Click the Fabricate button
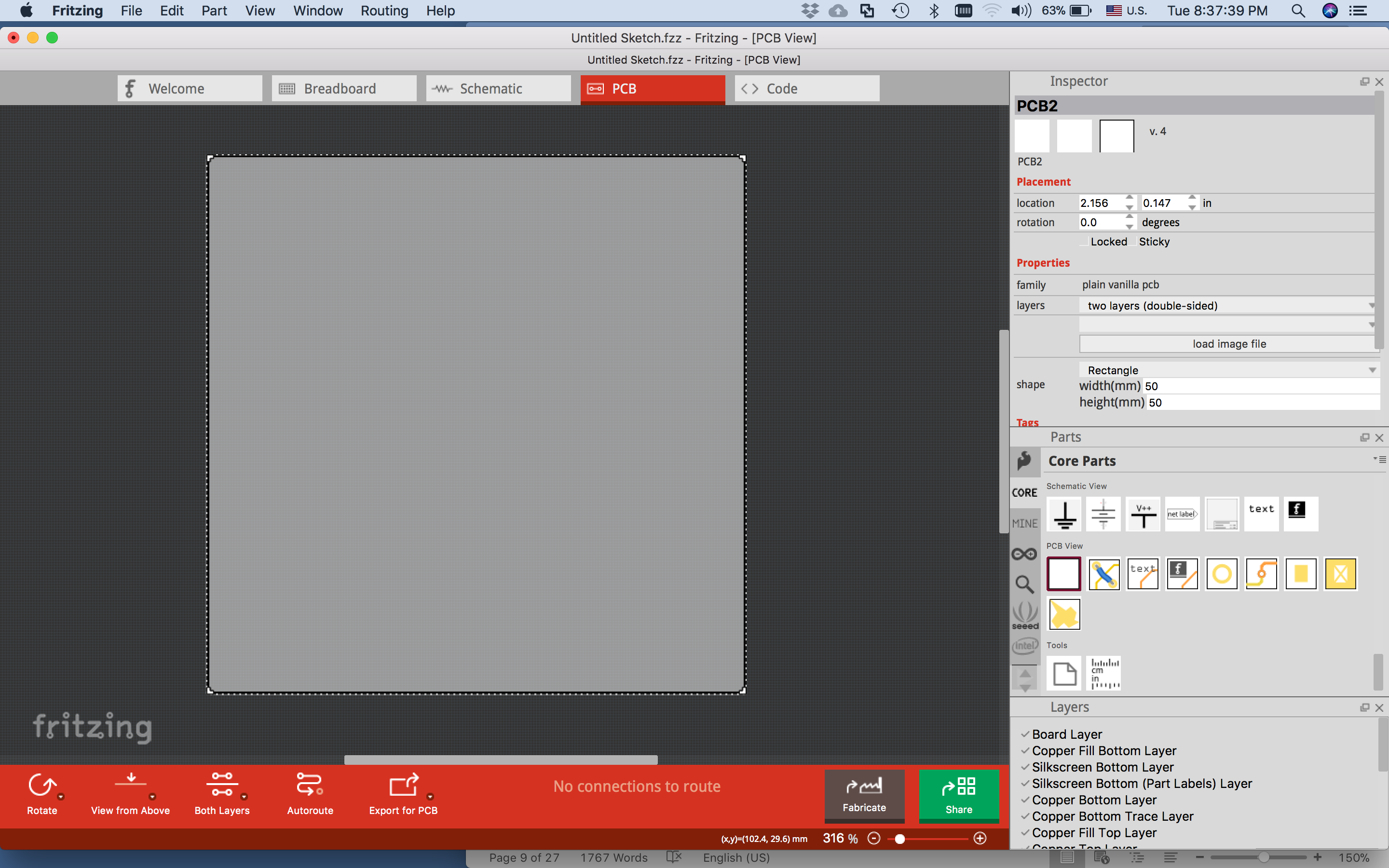1389x868 pixels. pyautogui.click(x=864, y=795)
